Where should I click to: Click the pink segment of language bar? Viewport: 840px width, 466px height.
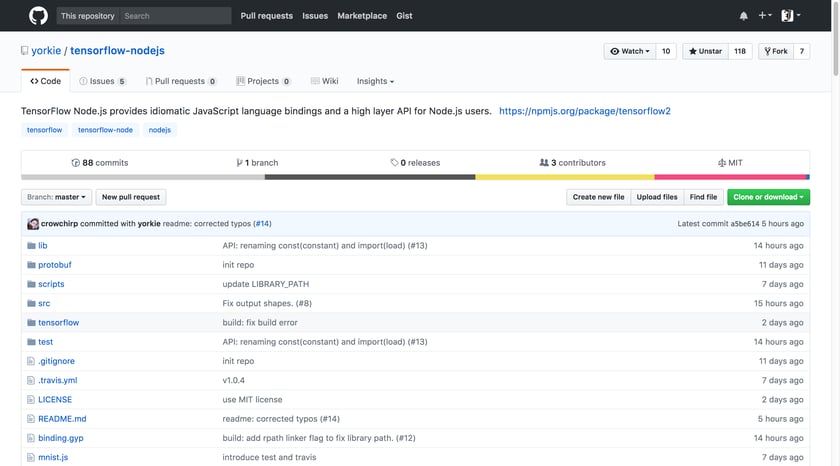click(x=730, y=177)
